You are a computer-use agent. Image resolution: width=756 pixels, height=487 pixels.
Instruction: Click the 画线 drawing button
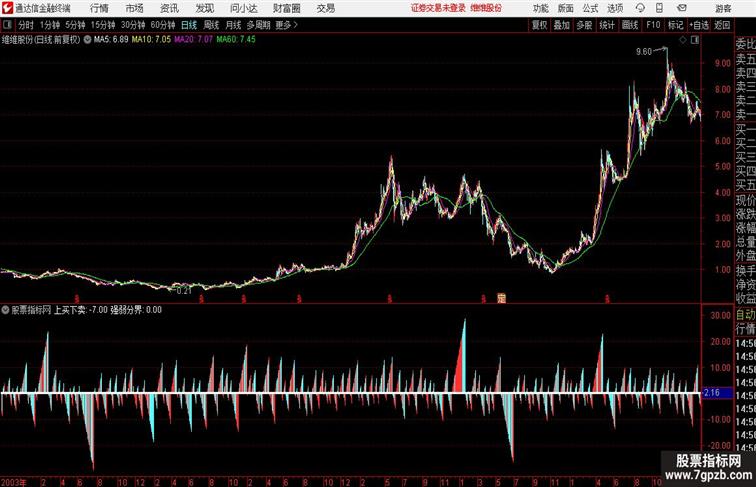tap(630, 25)
